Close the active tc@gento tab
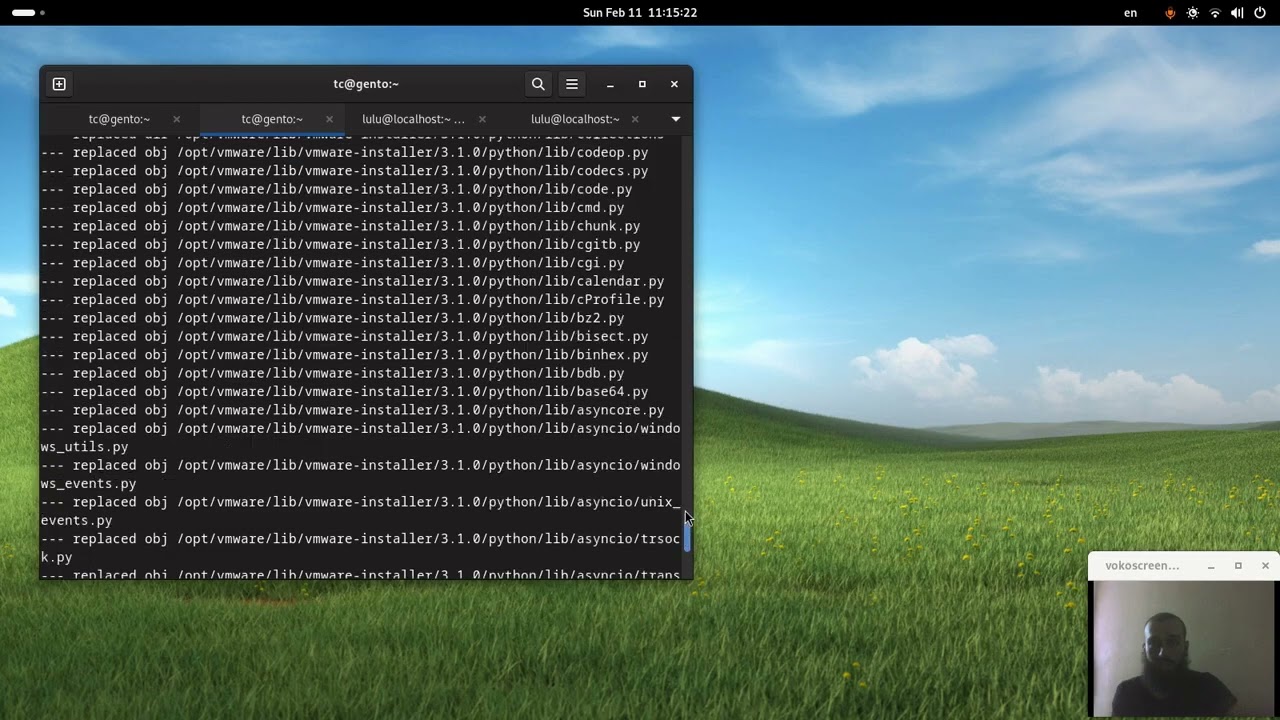This screenshot has height=720, width=1280. click(329, 119)
